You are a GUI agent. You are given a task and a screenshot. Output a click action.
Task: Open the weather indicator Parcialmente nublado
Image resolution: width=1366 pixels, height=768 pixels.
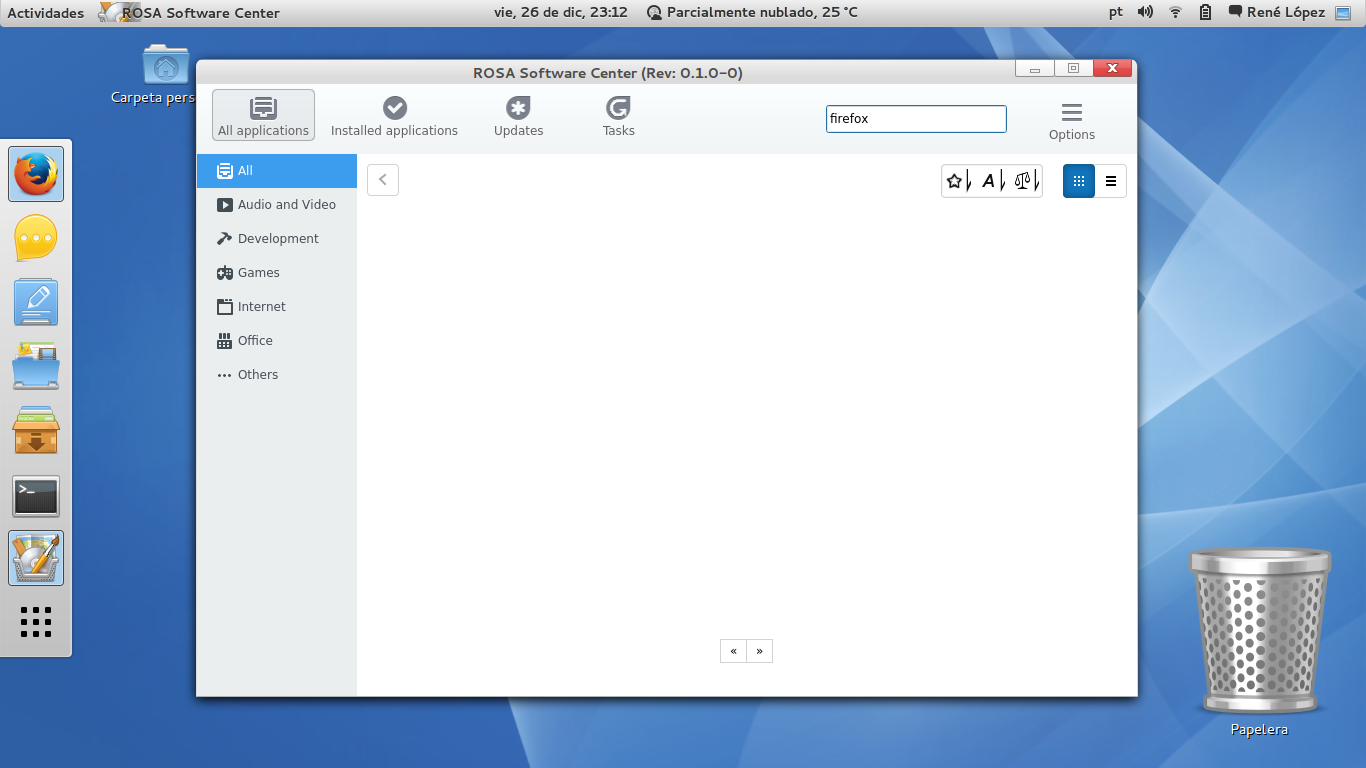coord(752,13)
